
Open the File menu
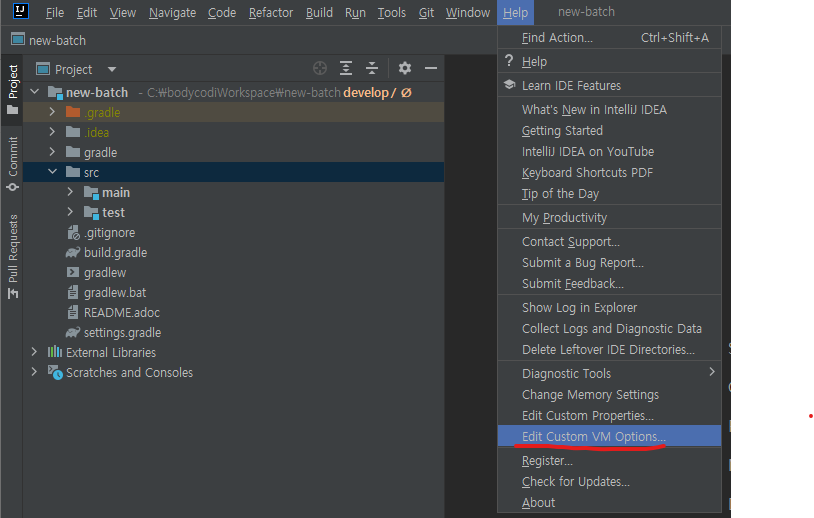pos(55,12)
